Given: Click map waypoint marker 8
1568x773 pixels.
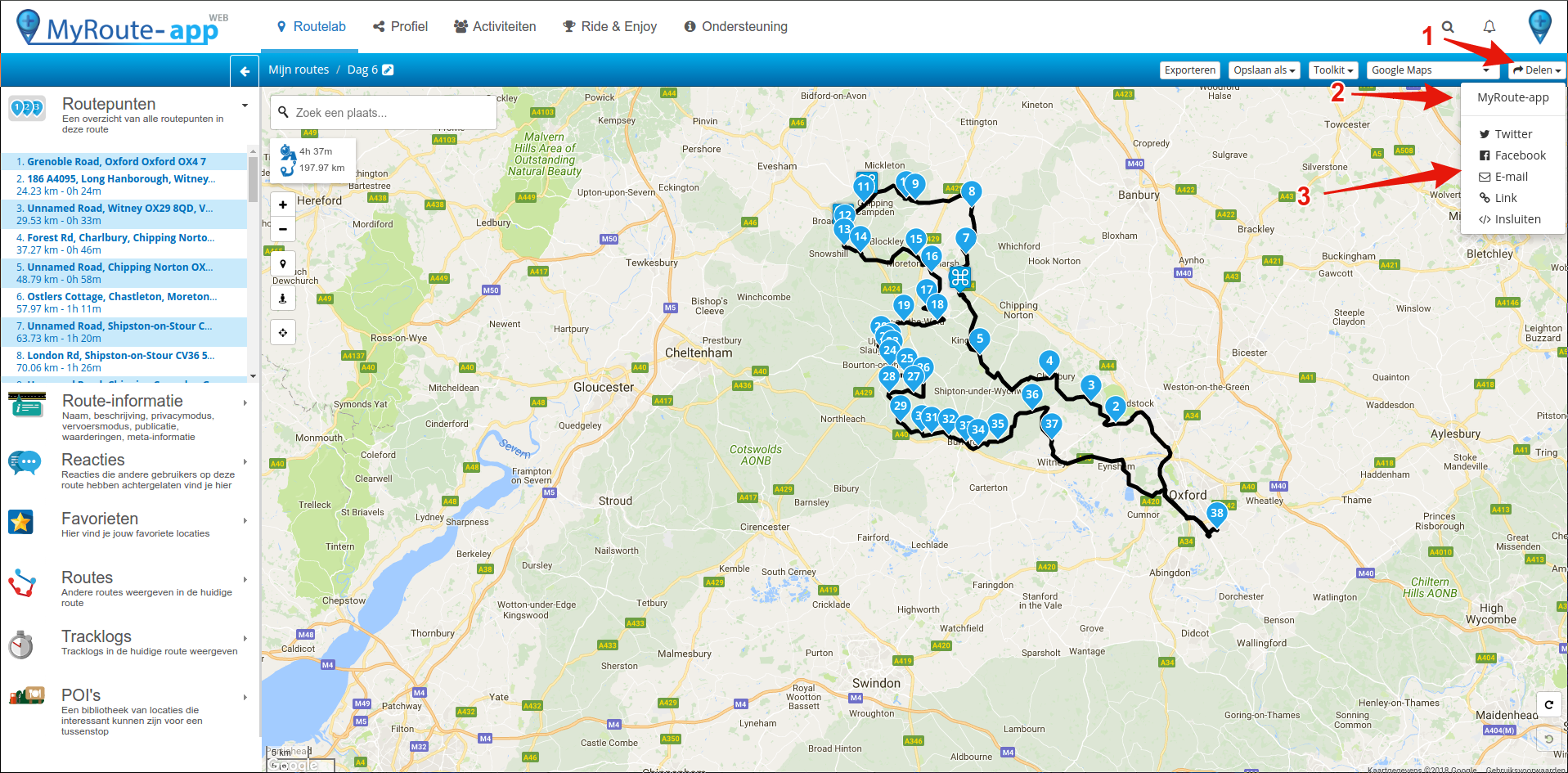Looking at the screenshot, I should click(x=971, y=194).
